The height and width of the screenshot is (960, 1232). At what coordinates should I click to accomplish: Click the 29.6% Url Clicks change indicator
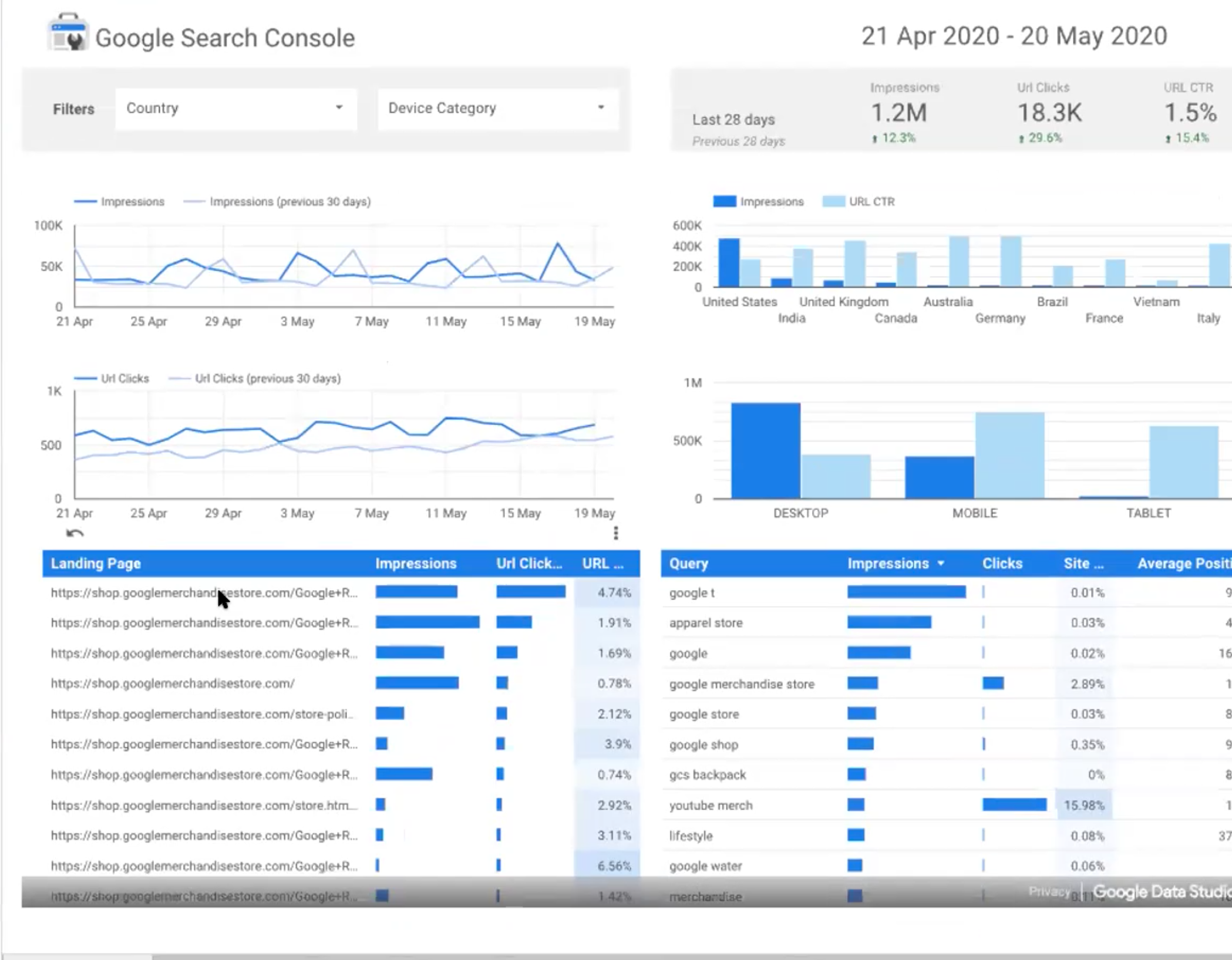click(1040, 138)
